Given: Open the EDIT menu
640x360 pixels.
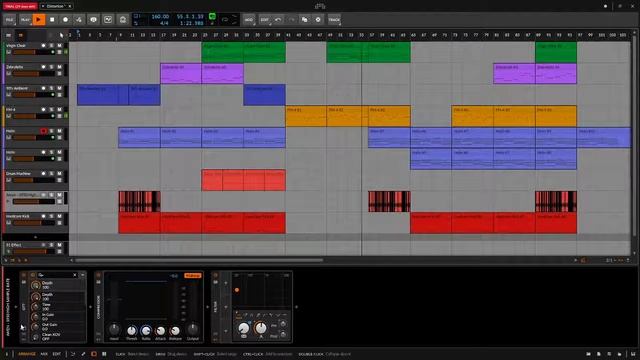Looking at the screenshot, I should pos(265,19).
